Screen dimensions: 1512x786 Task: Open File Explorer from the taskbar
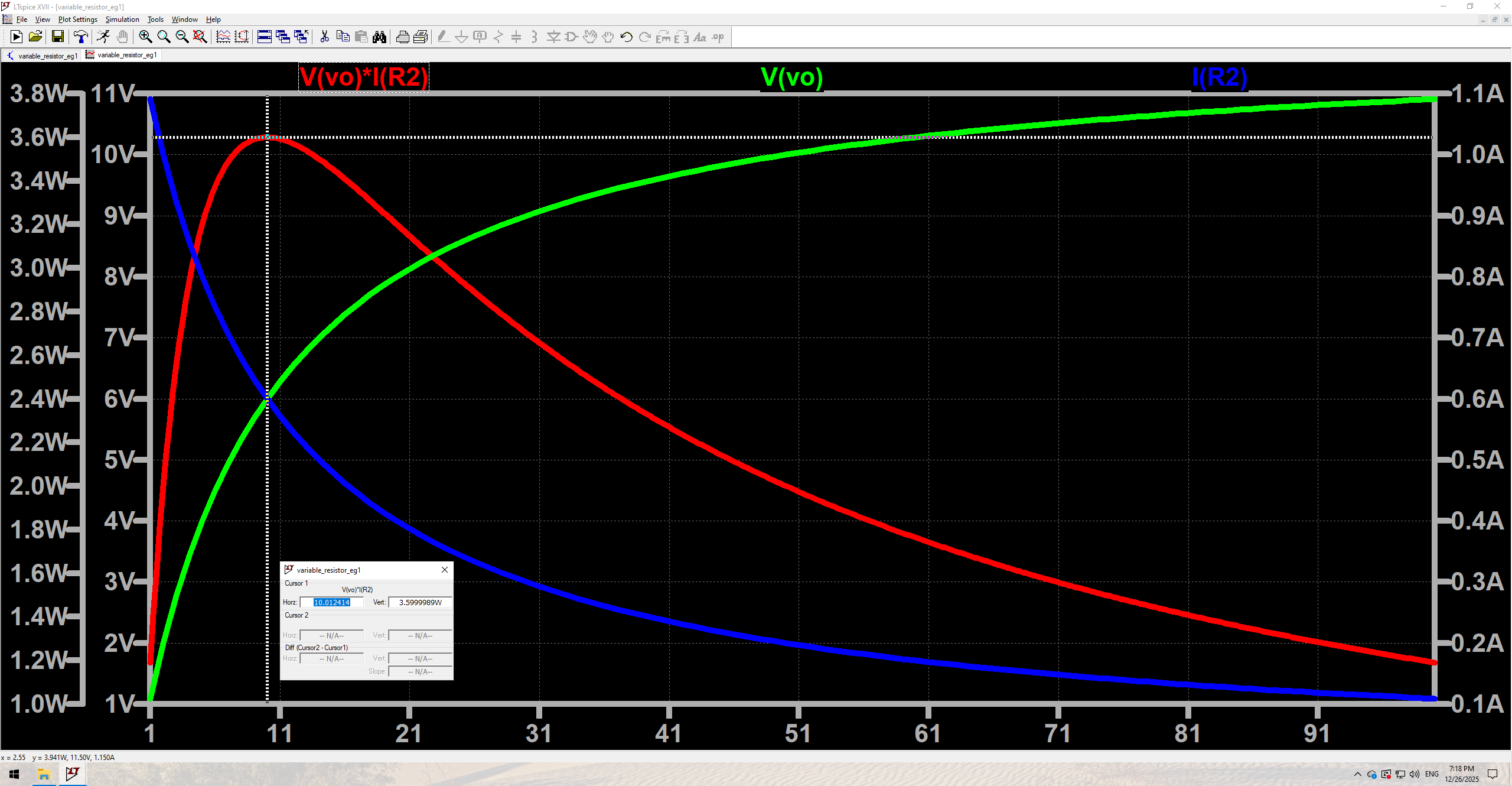pyautogui.click(x=44, y=774)
